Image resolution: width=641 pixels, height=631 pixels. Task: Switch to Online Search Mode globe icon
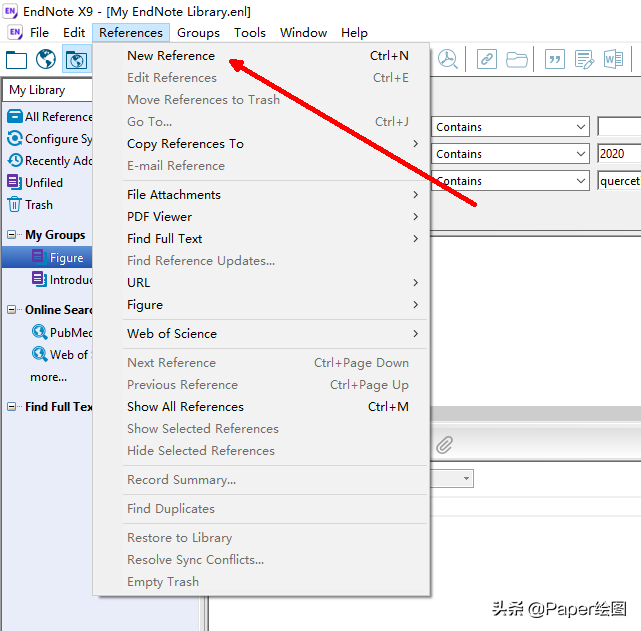46,59
